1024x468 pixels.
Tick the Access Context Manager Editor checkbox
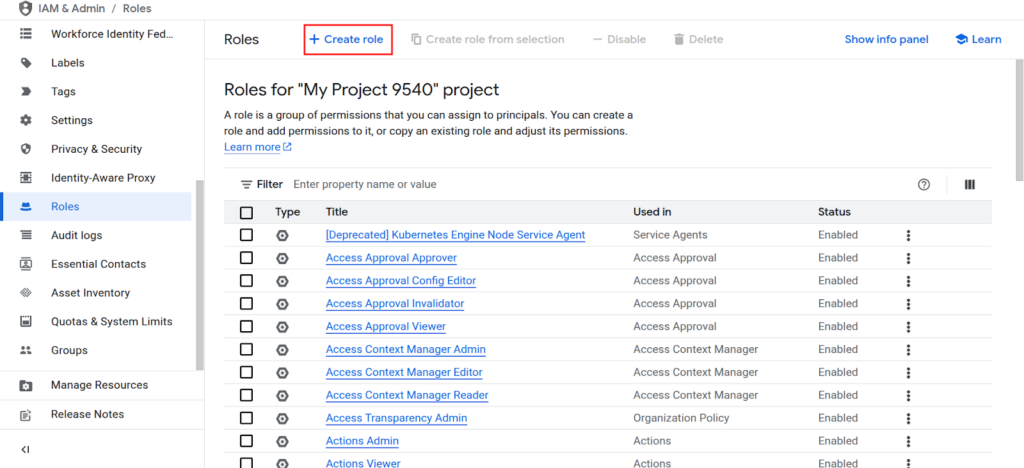pos(246,372)
